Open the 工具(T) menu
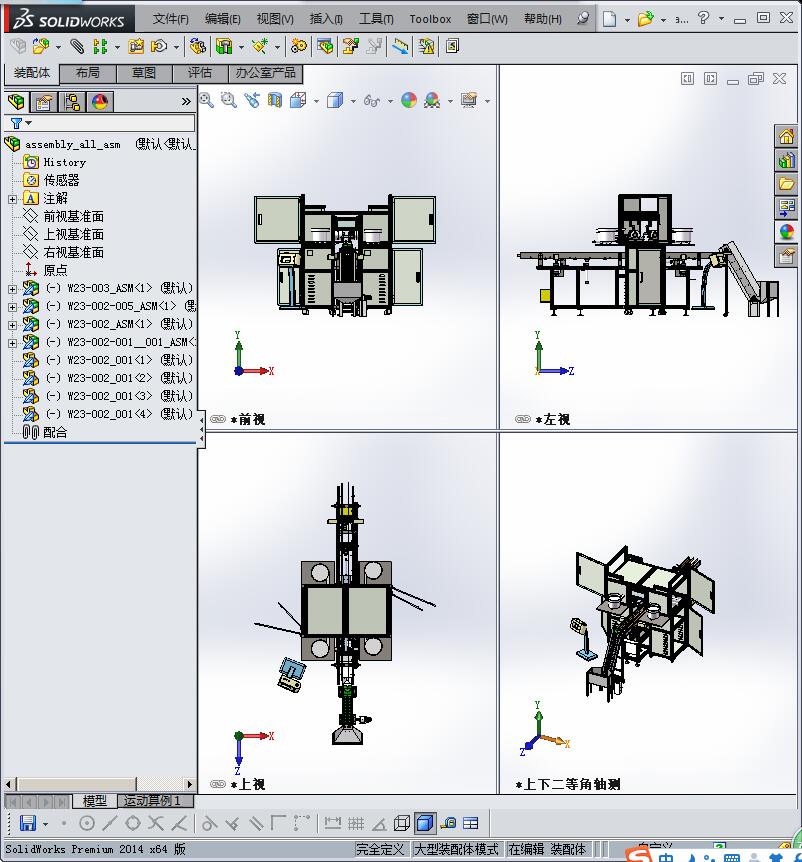This screenshot has width=802, height=862. [376, 19]
